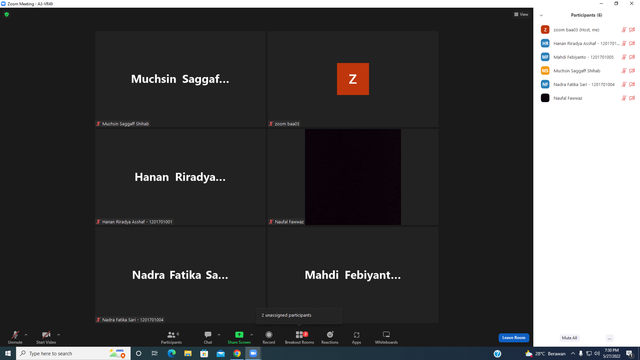Show hidden system tray icons
This screenshot has width=640, height=360.
click(573, 353)
